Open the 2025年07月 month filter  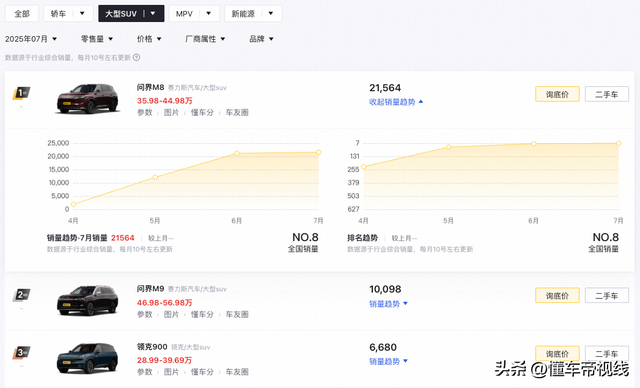click(31, 39)
